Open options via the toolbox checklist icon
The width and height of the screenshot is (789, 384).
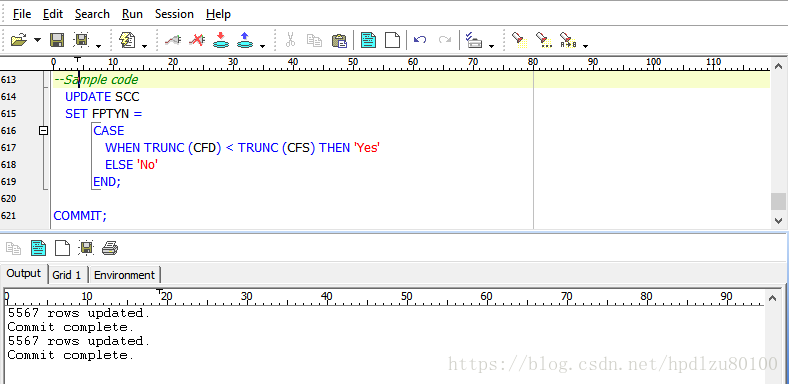coord(474,40)
